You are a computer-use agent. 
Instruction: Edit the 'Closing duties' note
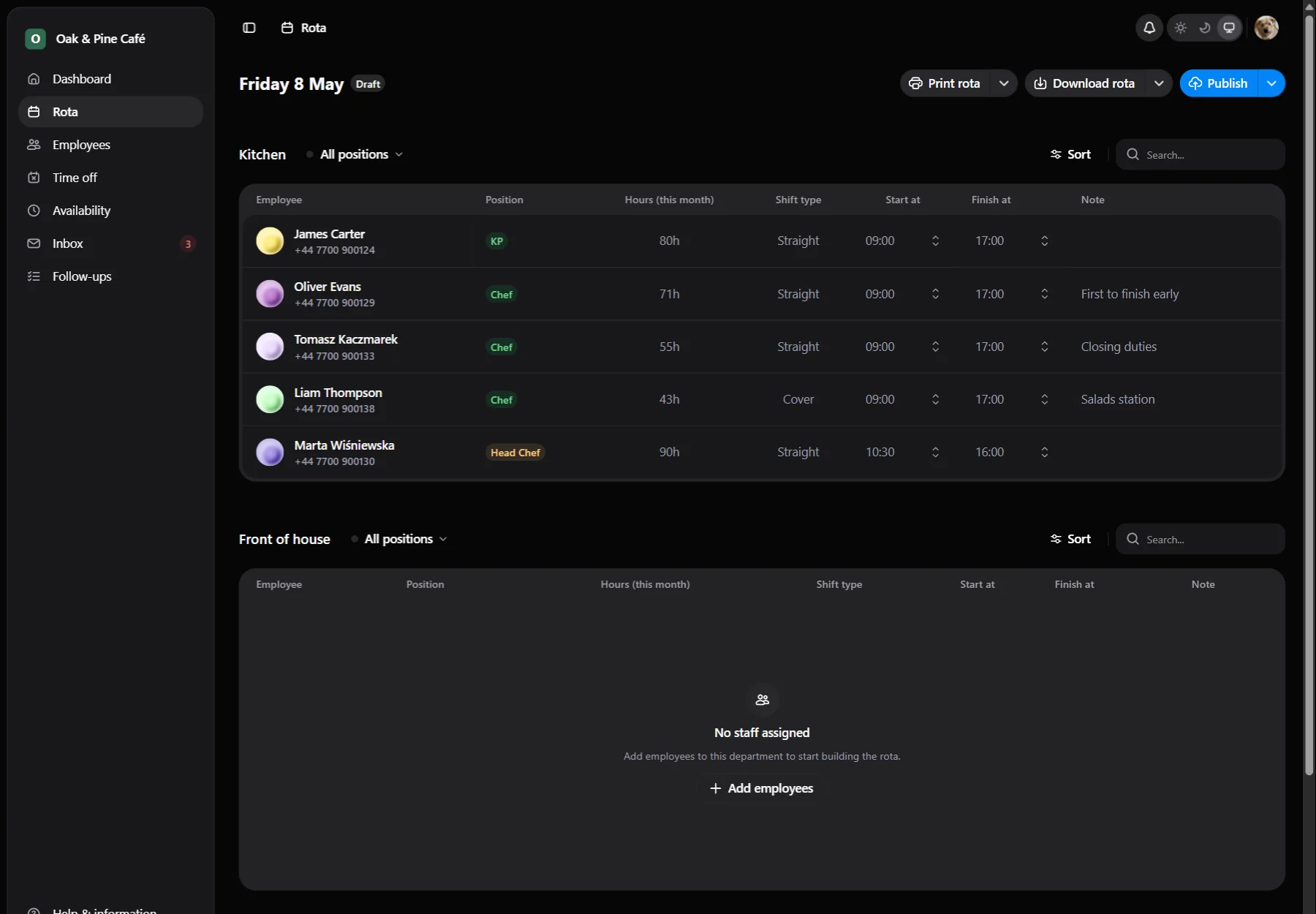1119,347
